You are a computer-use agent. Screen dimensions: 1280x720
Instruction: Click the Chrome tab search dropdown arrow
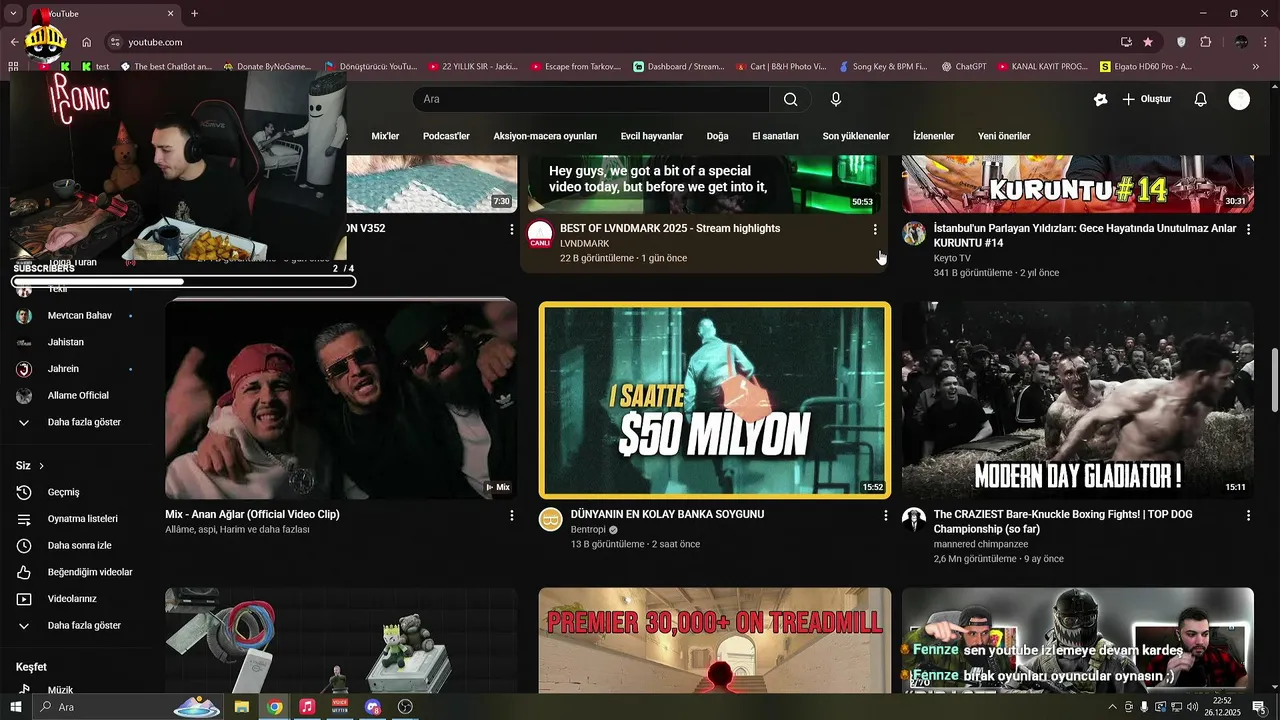pos(13,13)
